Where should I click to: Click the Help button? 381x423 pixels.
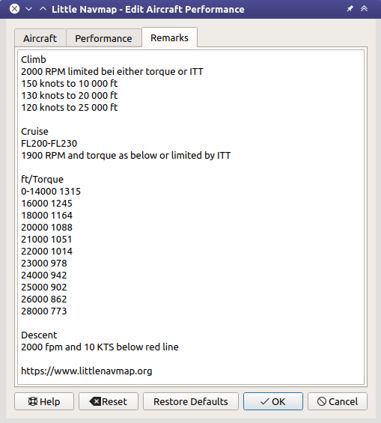(44, 401)
